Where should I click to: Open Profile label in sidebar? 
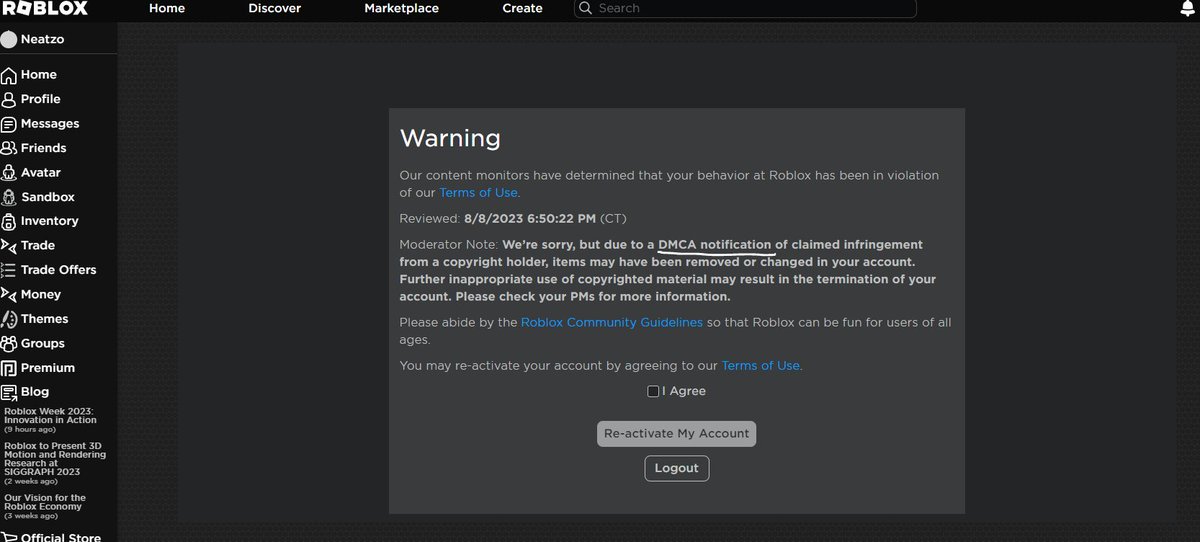(x=41, y=99)
